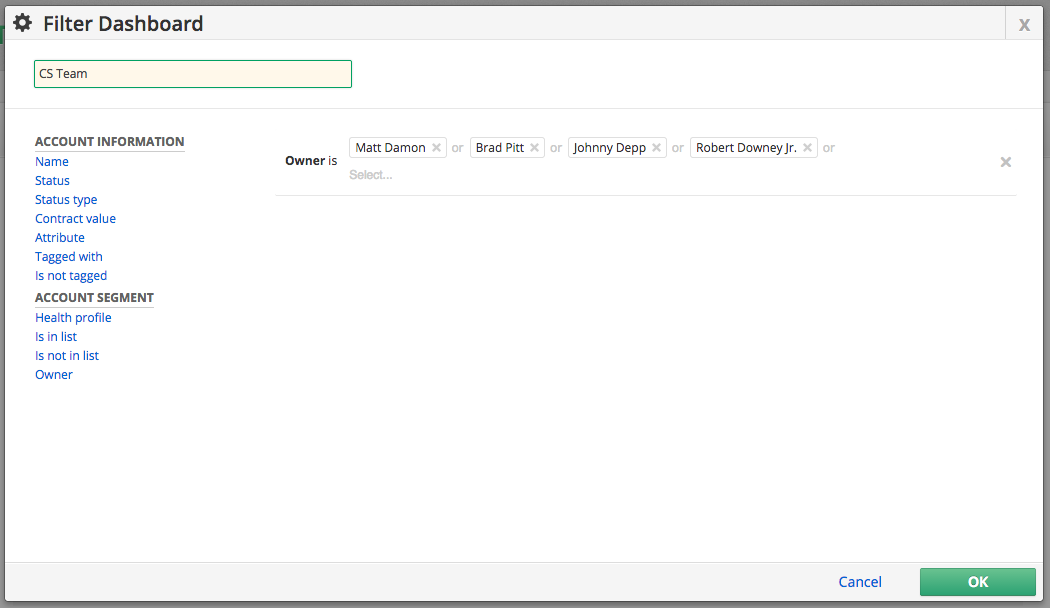Viewport: 1050px width, 608px height.
Task: Add an Owner segment filter
Action: (x=54, y=375)
